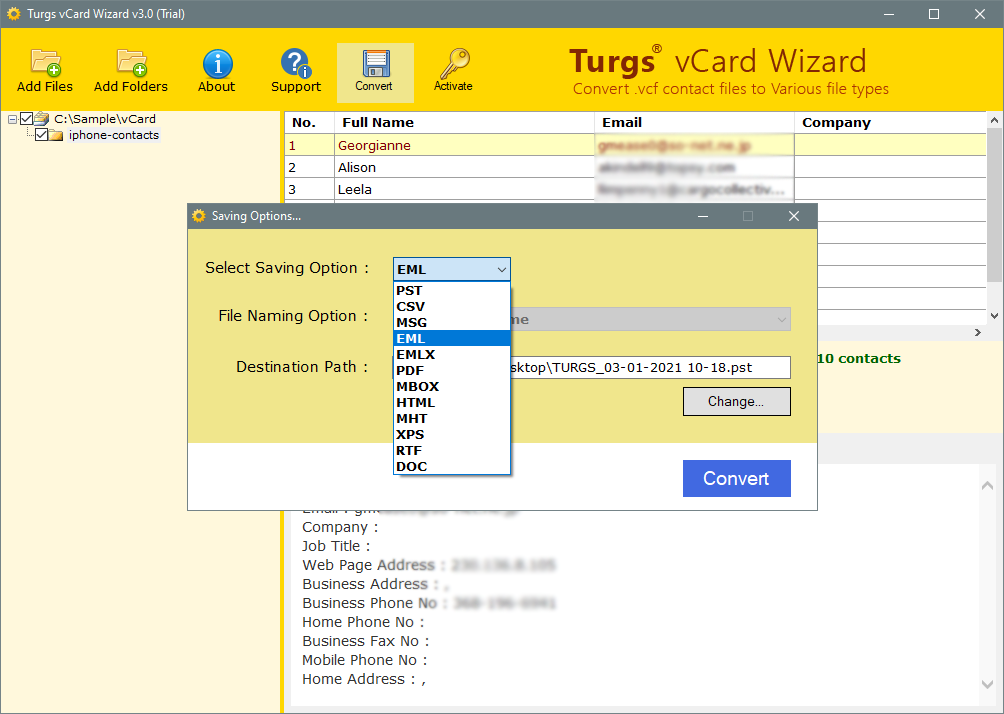Screen dimensions: 1004x714
Task: Choose RTF from the saving list
Action: click(x=451, y=451)
